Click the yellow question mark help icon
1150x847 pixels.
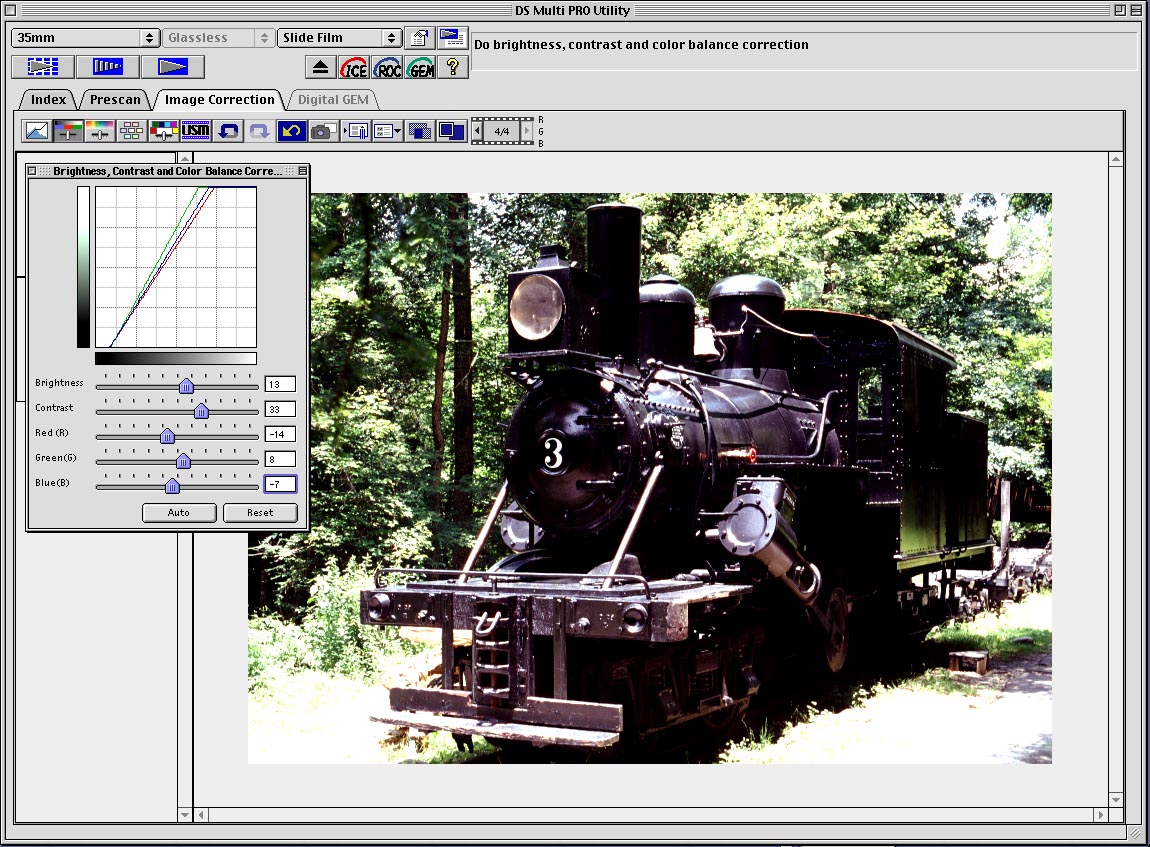click(453, 67)
